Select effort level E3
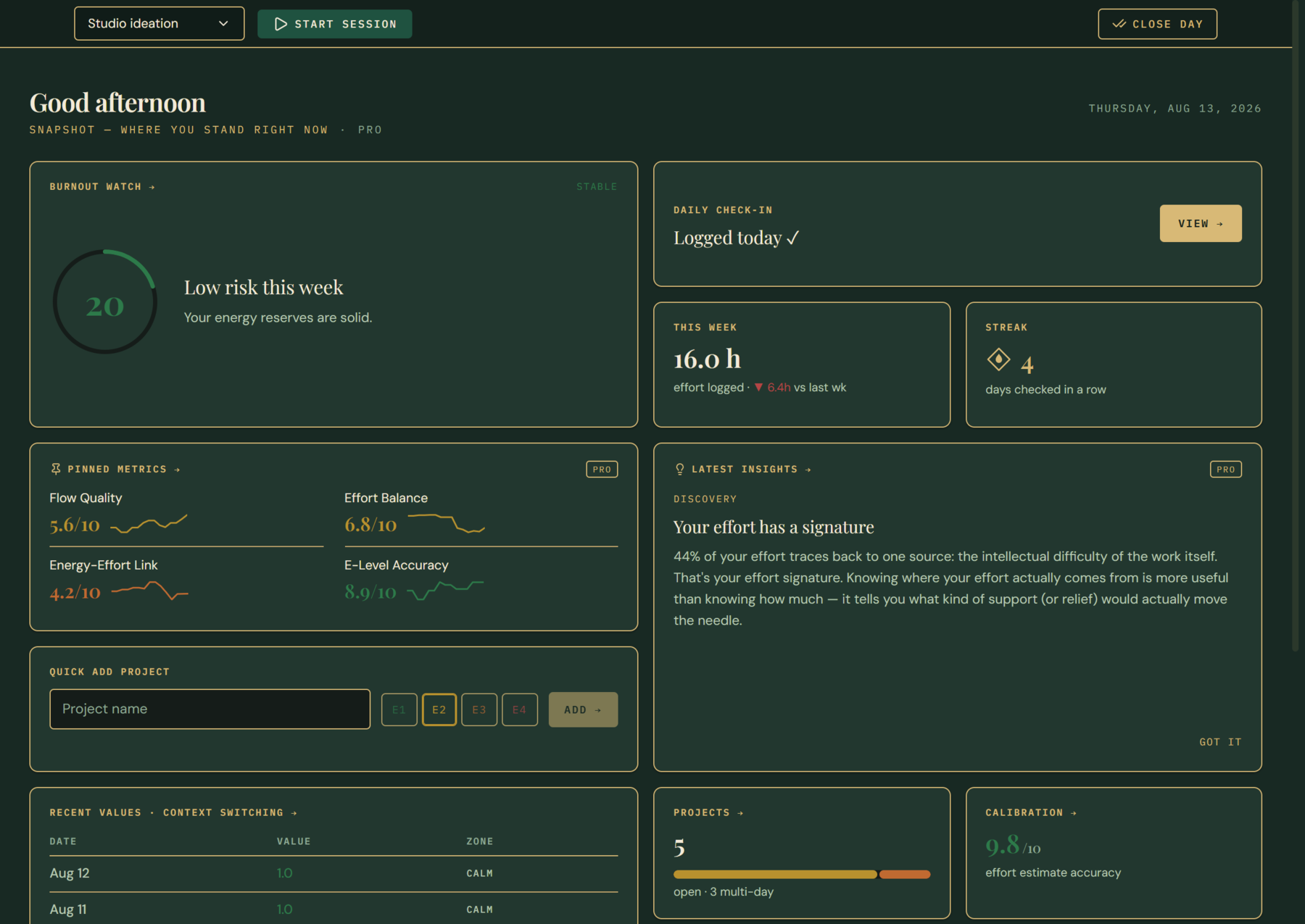The width and height of the screenshot is (1305, 924). (x=479, y=709)
